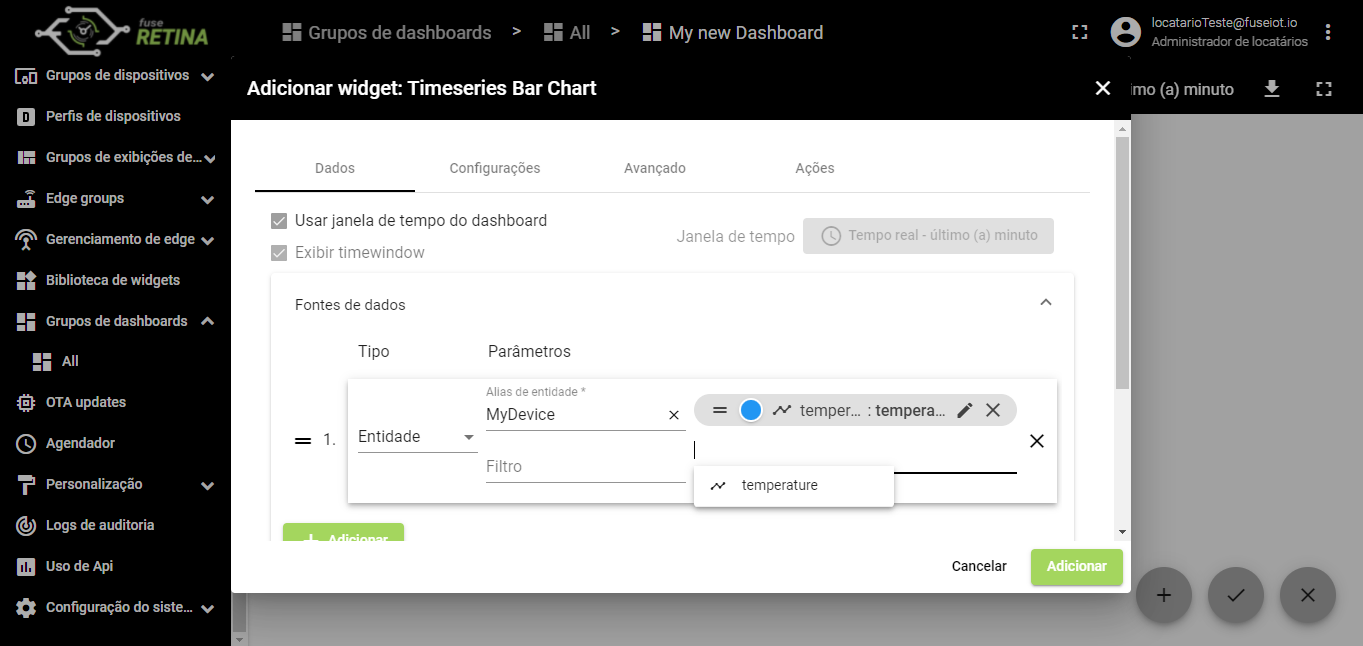The height and width of the screenshot is (646, 1363).
Task: Apply changes checkmark floating button
Action: coord(1236,595)
